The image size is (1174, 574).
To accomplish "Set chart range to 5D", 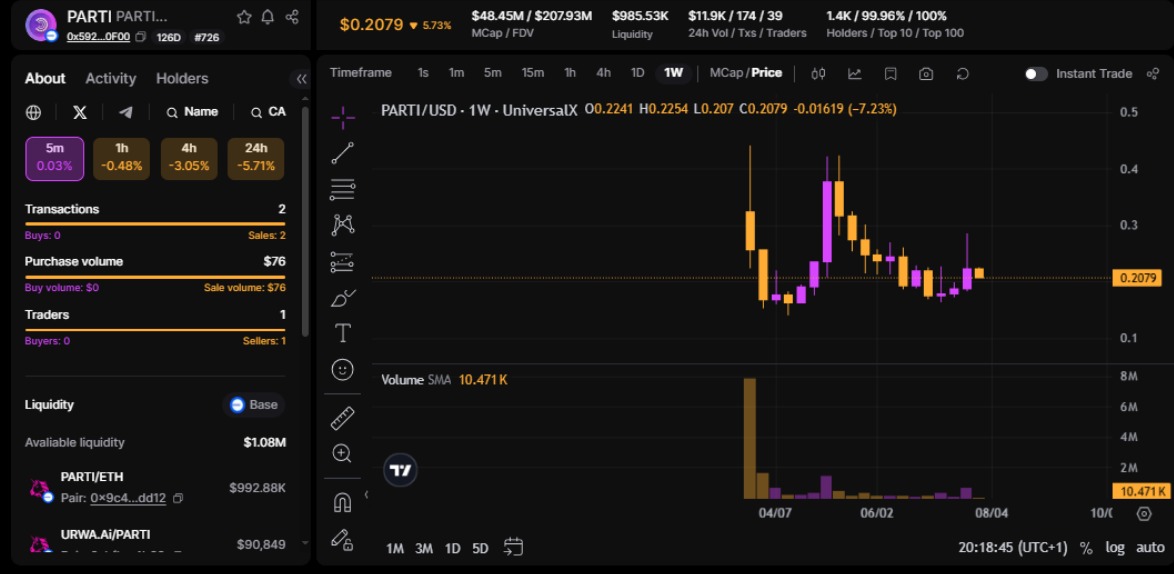I will (x=481, y=548).
